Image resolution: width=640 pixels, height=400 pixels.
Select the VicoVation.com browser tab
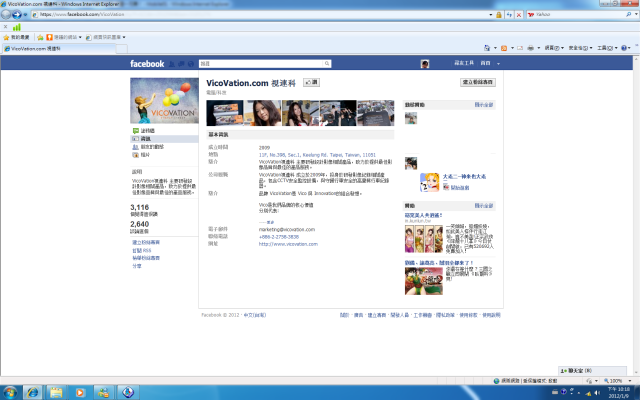tap(59, 49)
